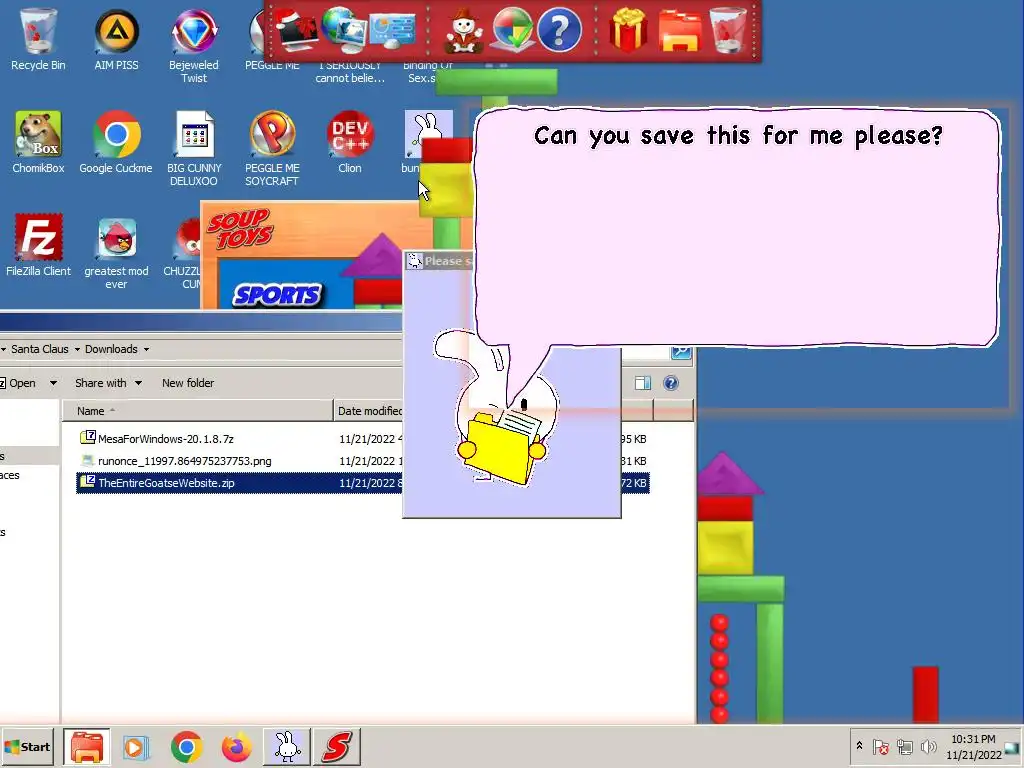1024x768 pixels.
Task: Select MesaForWindows-20.1.8.7z file
Action: coord(166,439)
